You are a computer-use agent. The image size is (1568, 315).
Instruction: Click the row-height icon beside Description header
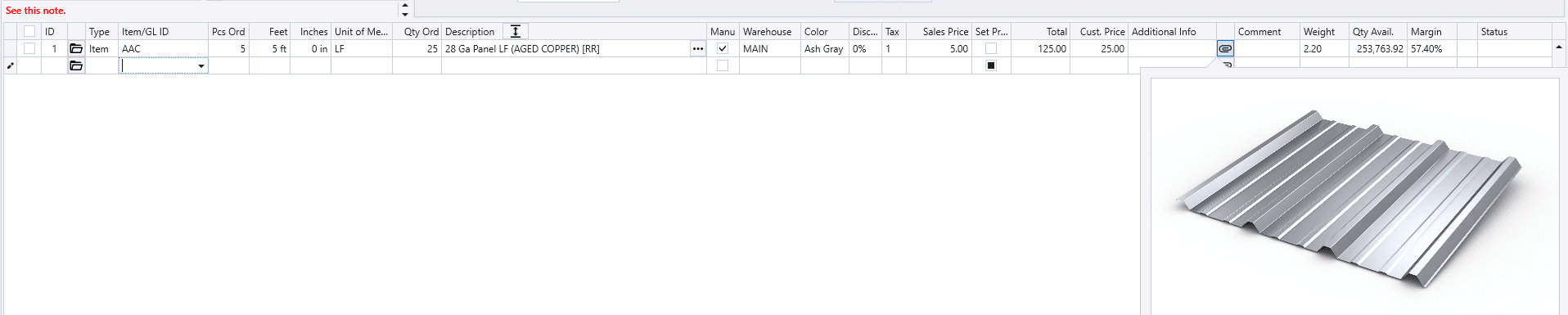(516, 31)
